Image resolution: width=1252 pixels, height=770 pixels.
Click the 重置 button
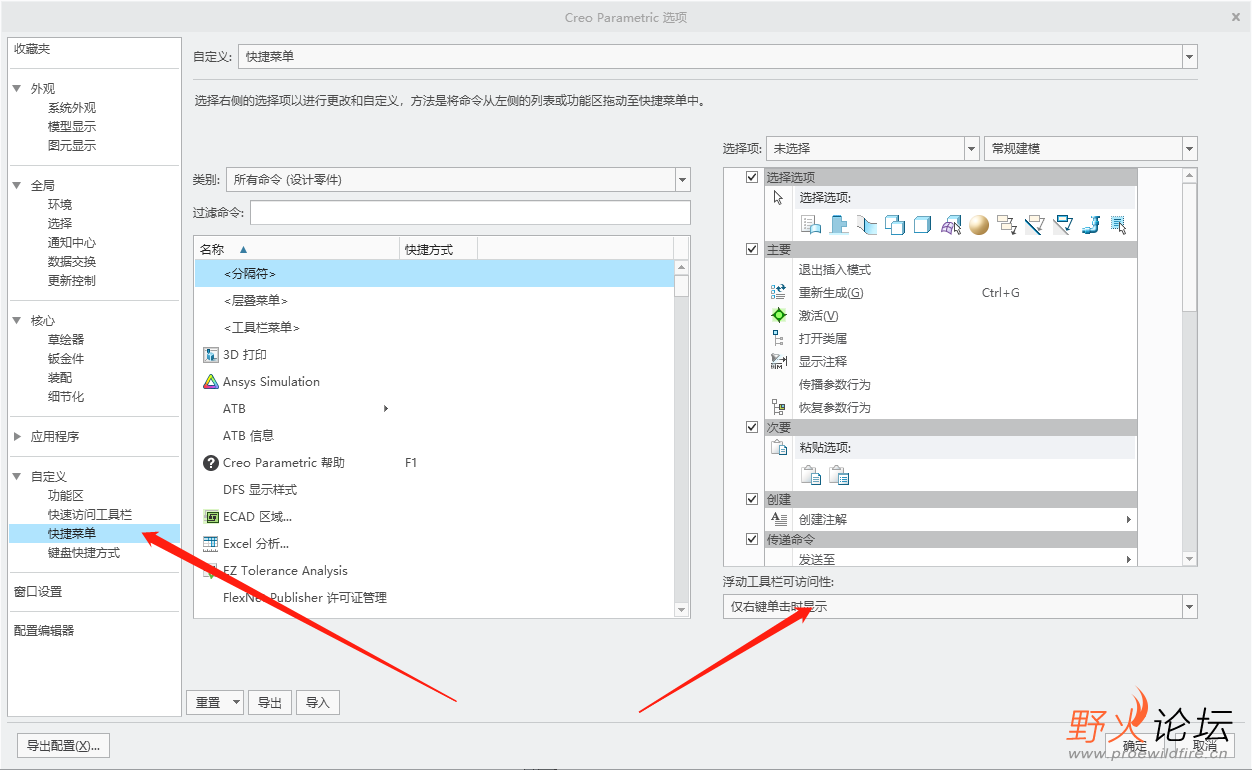click(208, 703)
